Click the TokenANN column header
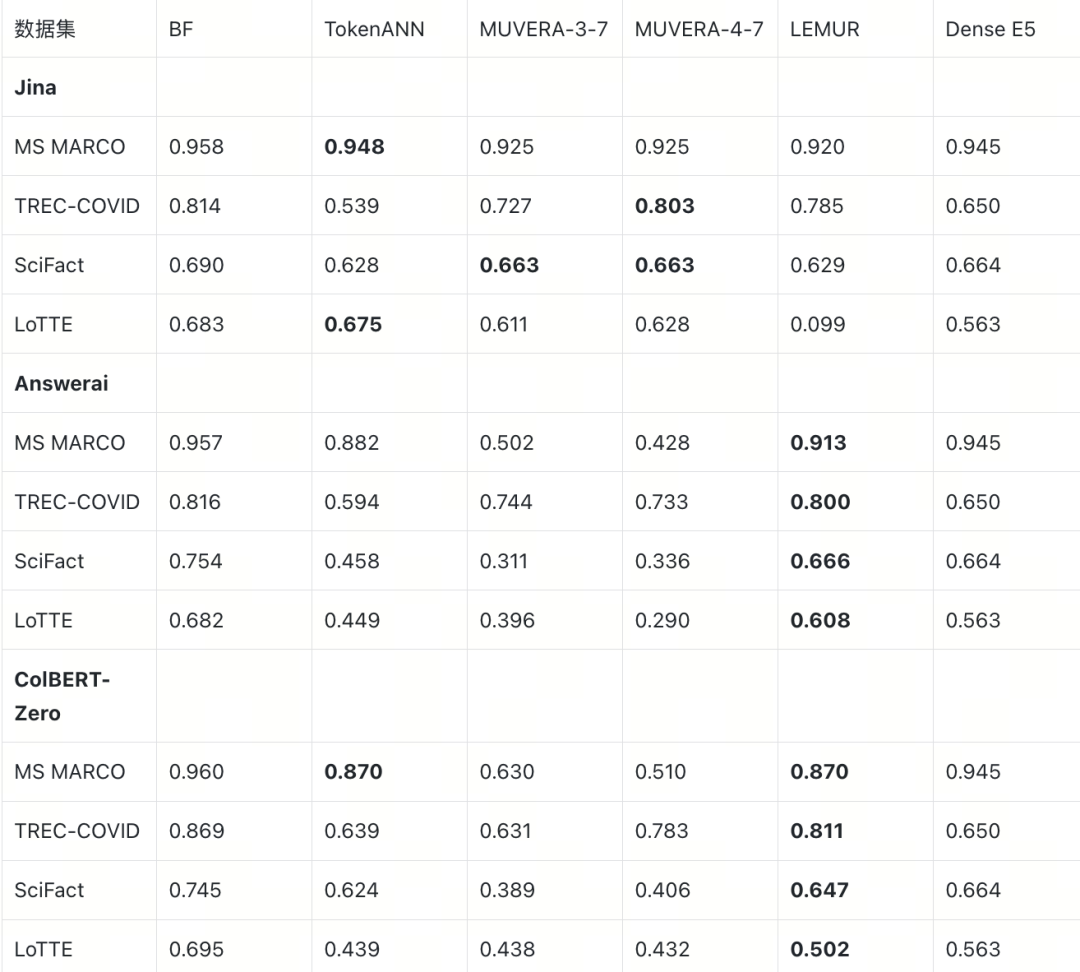This screenshot has width=1080, height=972. pyautogui.click(x=374, y=29)
